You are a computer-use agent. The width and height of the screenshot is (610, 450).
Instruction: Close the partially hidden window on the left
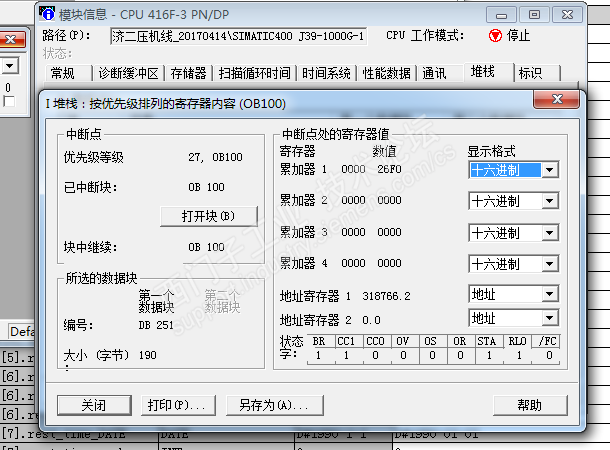[x=12, y=40]
